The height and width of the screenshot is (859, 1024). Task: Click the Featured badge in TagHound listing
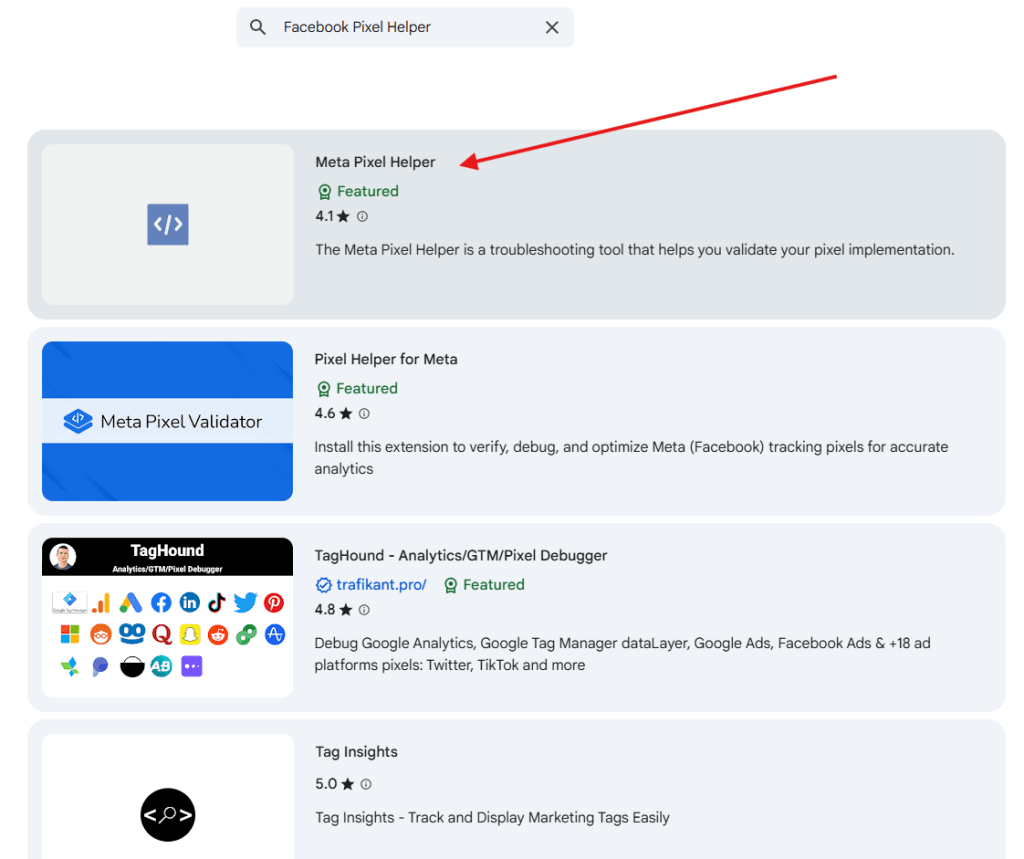click(484, 585)
